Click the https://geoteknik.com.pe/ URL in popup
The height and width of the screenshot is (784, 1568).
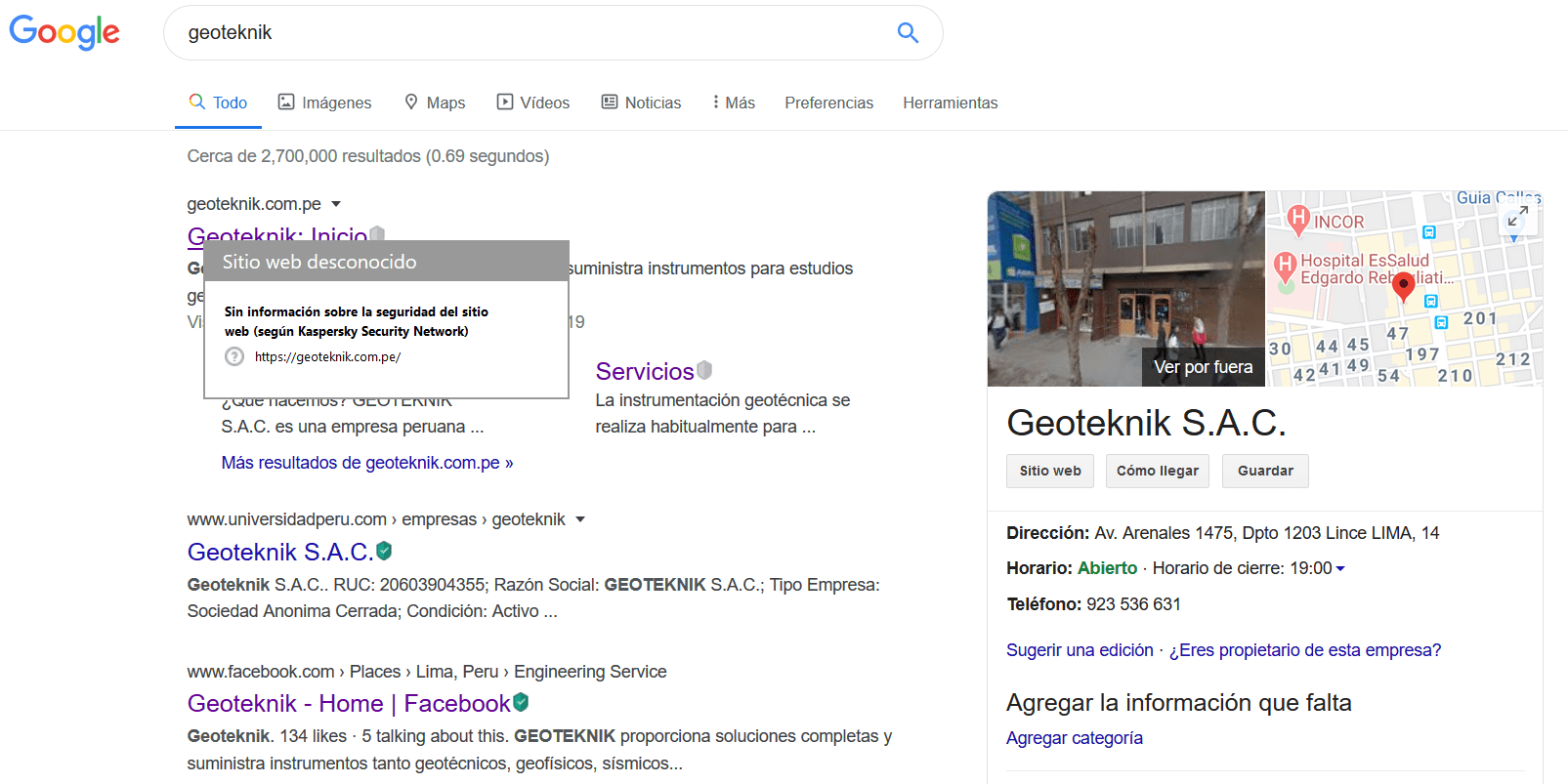pyautogui.click(x=327, y=357)
